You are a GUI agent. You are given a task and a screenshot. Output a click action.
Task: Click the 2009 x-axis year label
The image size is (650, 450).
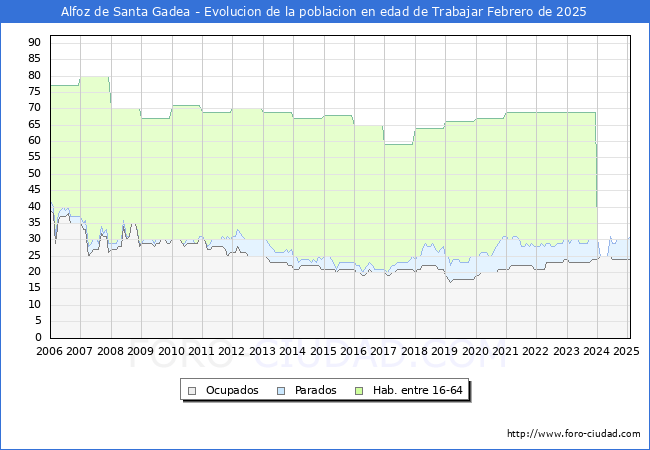coord(141,351)
